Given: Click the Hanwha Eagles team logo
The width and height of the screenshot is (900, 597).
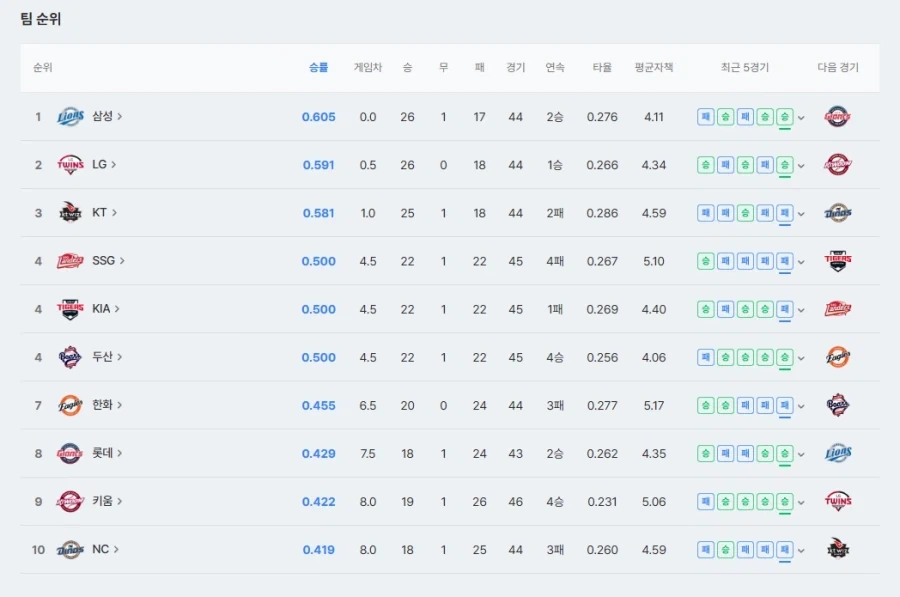Looking at the screenshot, I should click(70, 405).
